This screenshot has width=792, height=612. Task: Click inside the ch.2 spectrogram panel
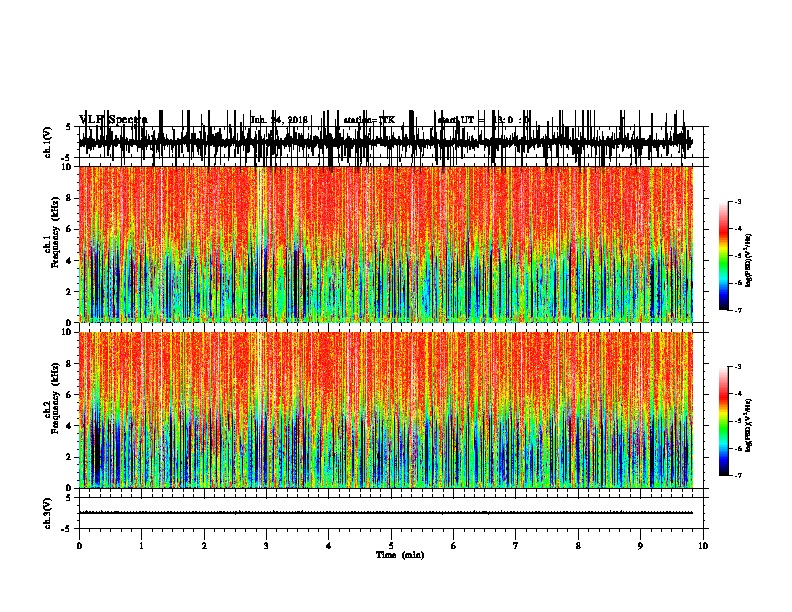click(x=385, y=410)
